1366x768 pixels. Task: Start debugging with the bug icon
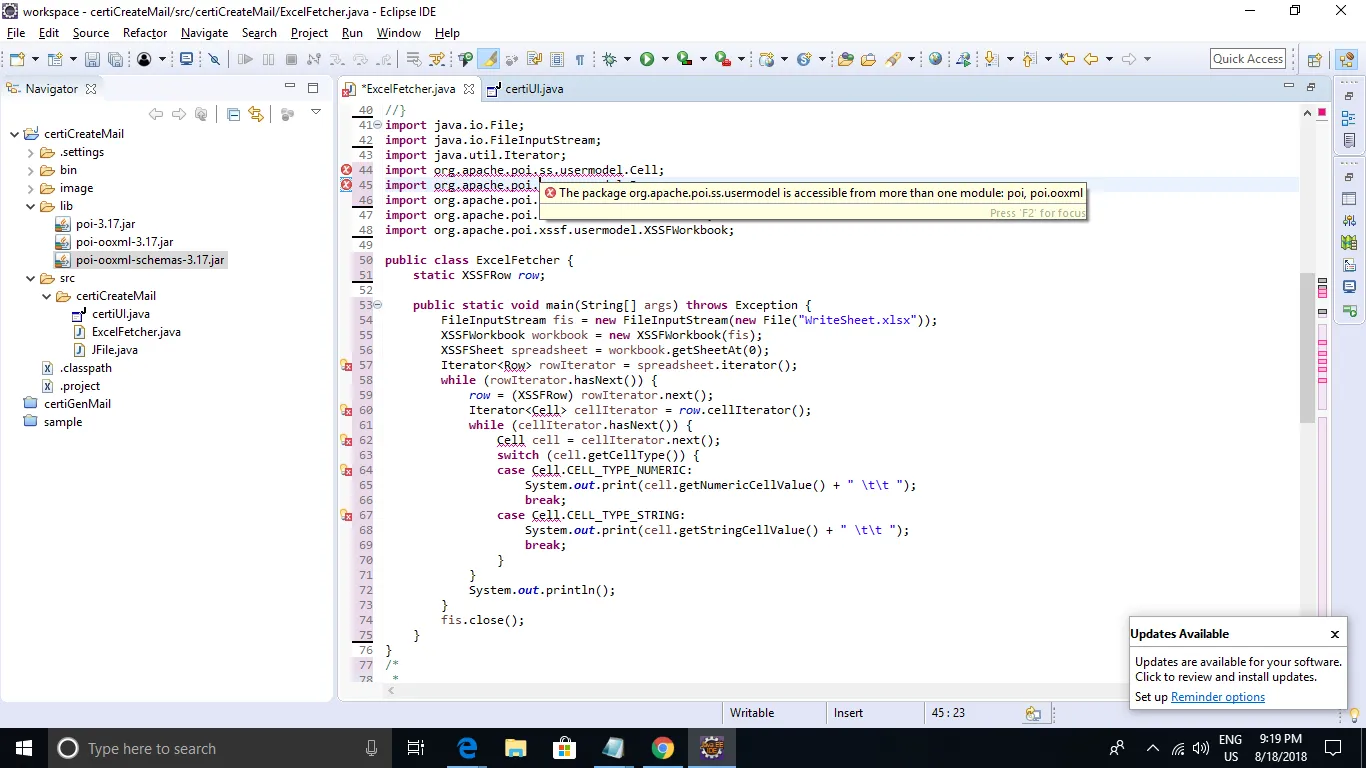point(609,60)
